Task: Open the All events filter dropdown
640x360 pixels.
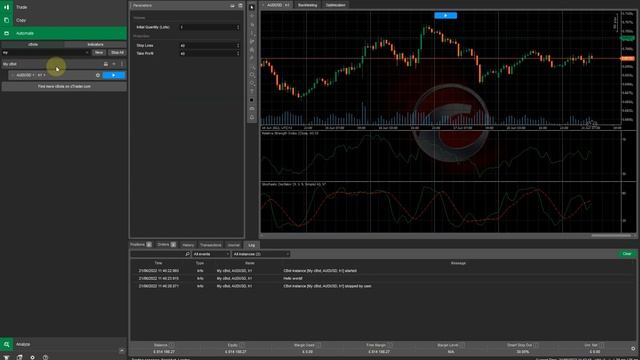Action: coord(211,254)
